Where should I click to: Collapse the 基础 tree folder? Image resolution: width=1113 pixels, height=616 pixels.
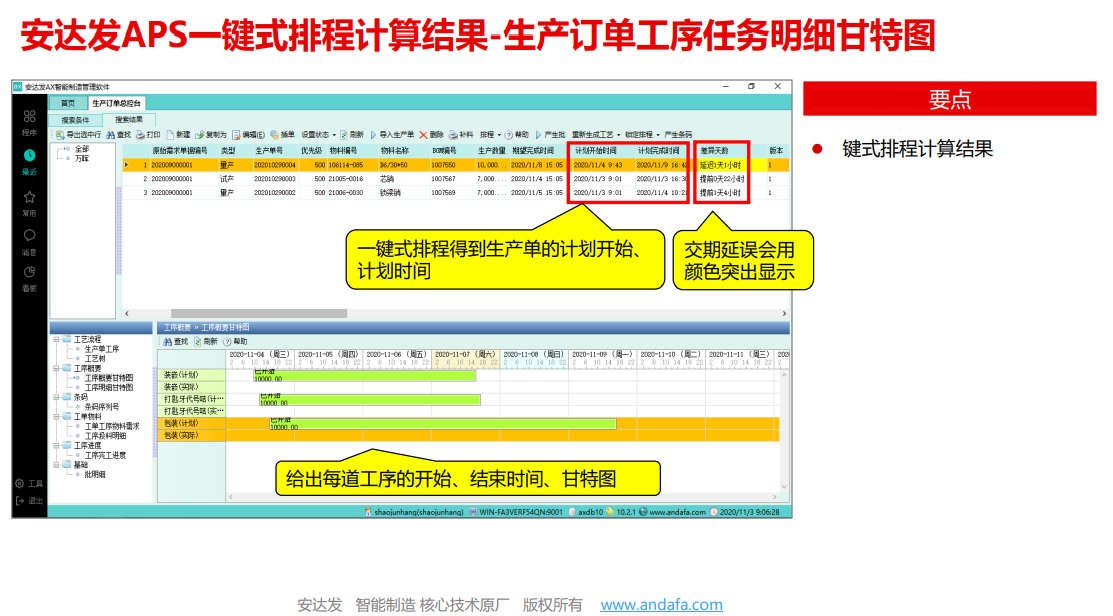tap(56, 465)
